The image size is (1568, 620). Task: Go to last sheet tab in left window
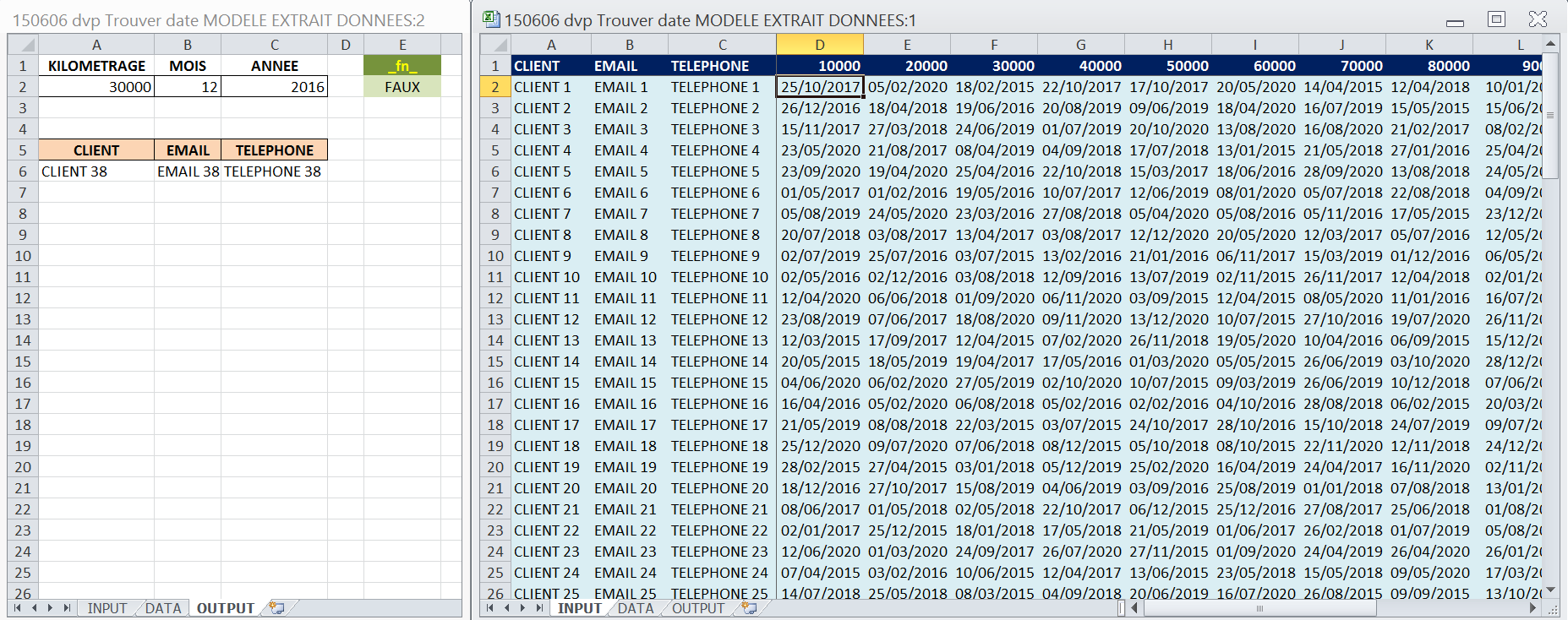[67, 608]
